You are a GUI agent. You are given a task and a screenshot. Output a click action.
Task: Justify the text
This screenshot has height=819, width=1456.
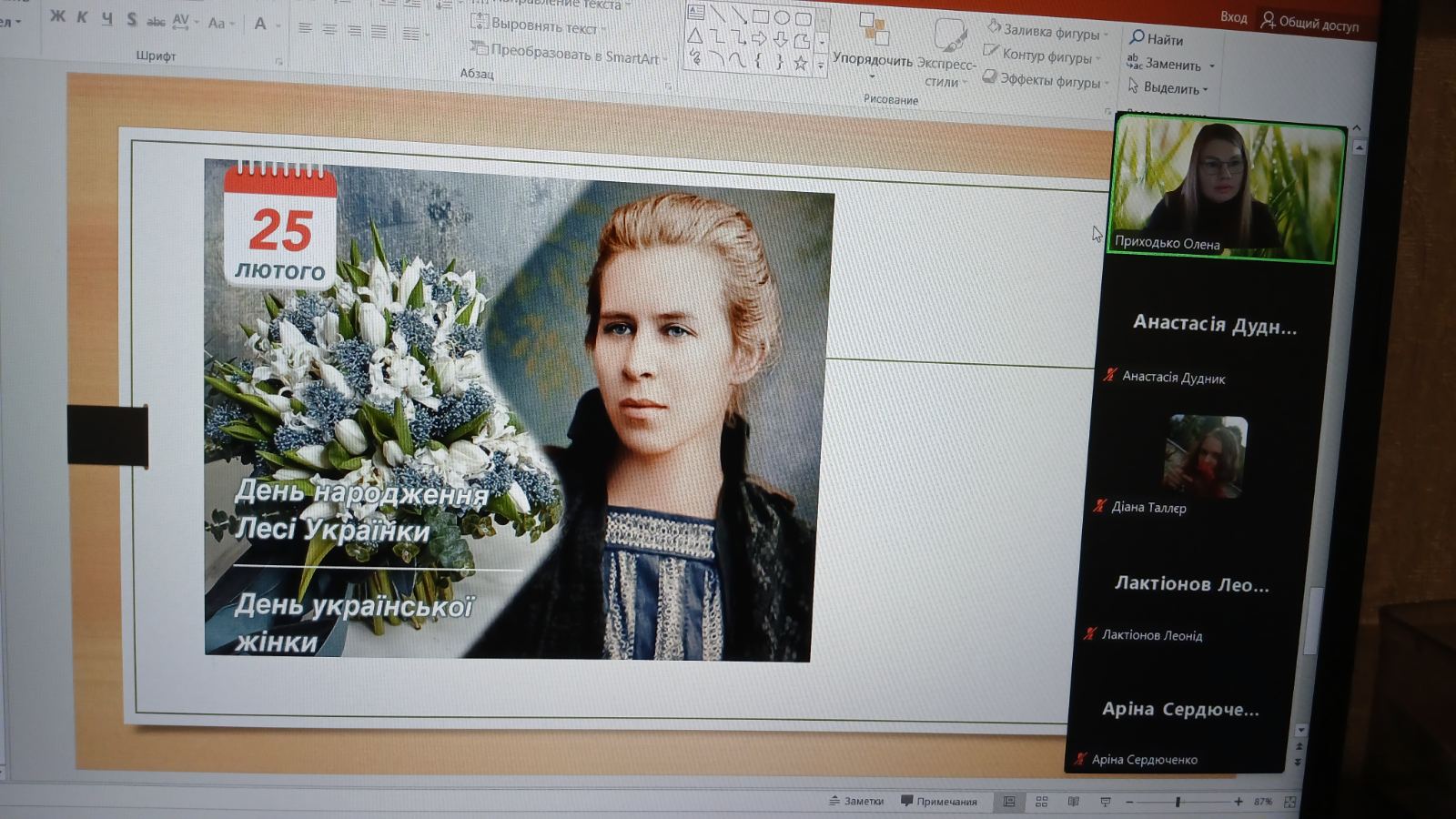(379, 31)
